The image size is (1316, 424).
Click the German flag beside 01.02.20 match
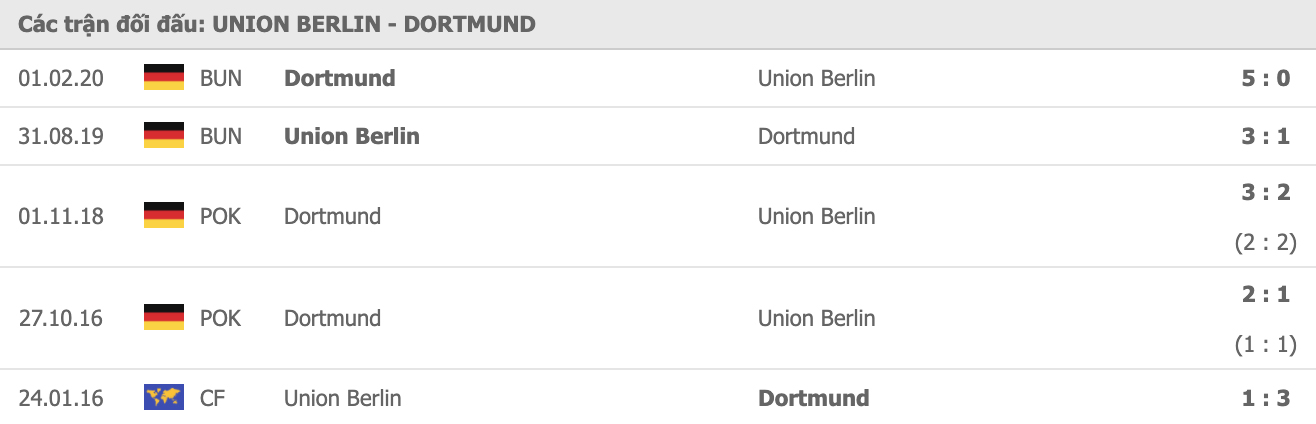164,78
